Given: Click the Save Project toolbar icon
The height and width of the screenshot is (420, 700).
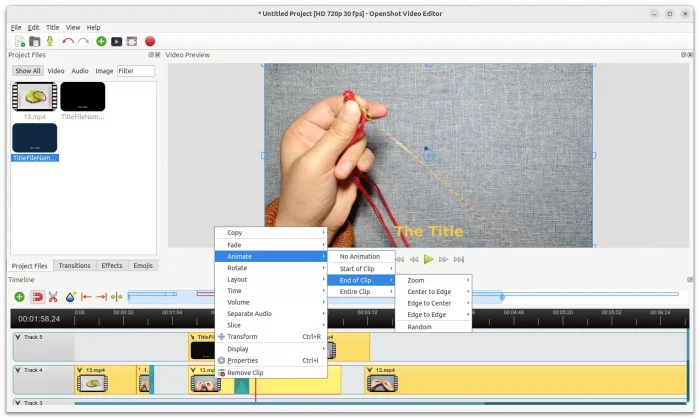Looking at the screenshot, I should click(50, 41).
